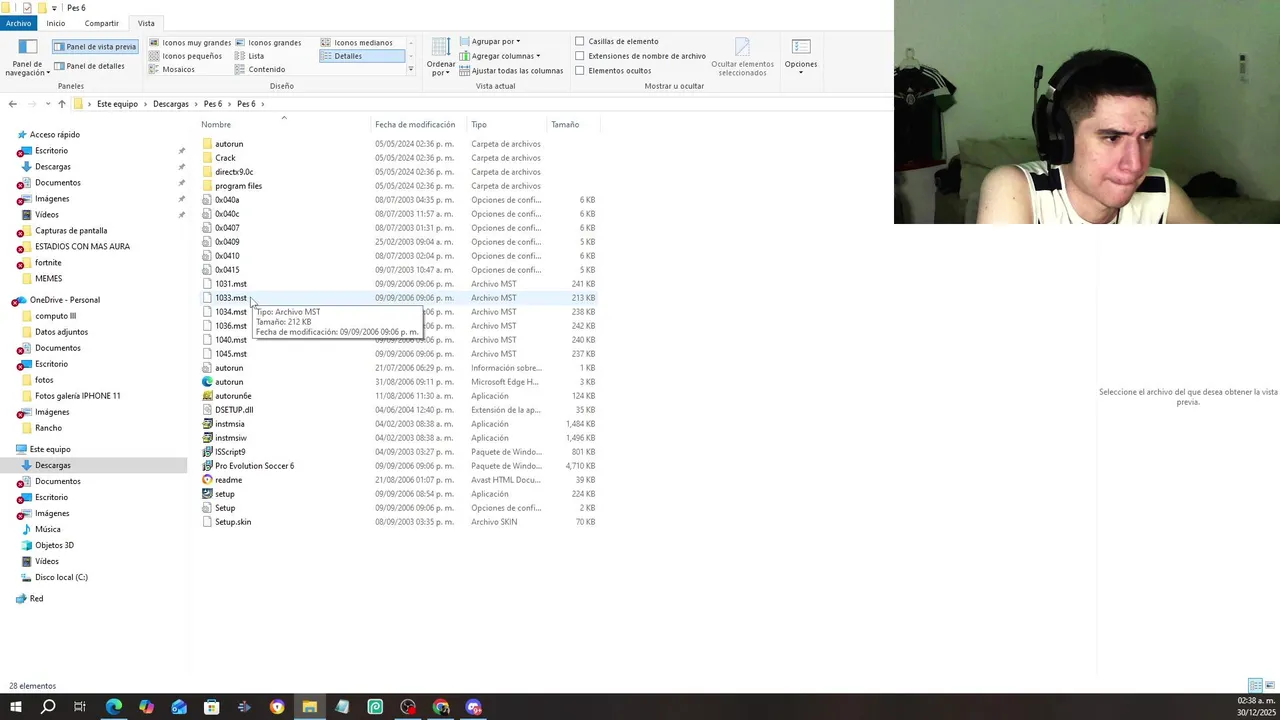The image size is (1280, 720).
Task: Click Descargas in the address breadcrumb
Action: (171, 104)
